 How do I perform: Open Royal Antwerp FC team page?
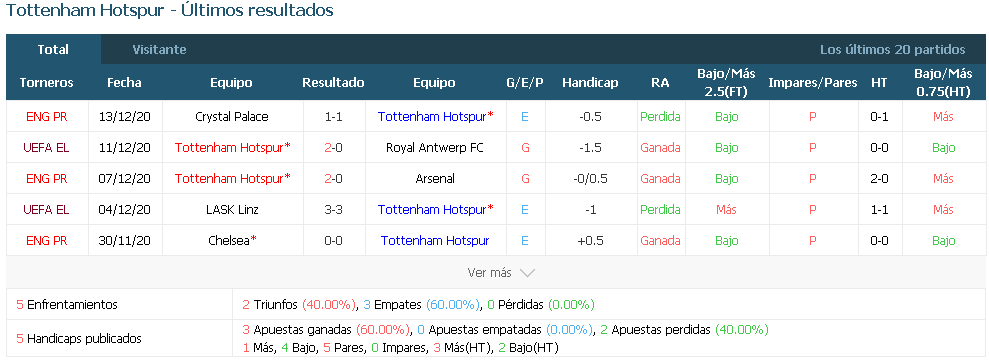click(x=435, y=148)
